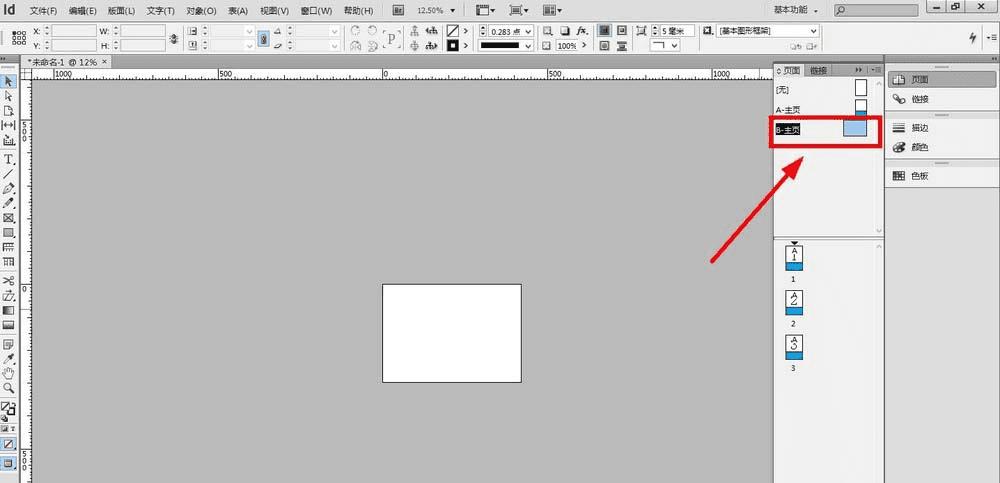Open the 链接 panel button in dock
Viewport: 1000px width, 483px height.
[x=942, y=99]
